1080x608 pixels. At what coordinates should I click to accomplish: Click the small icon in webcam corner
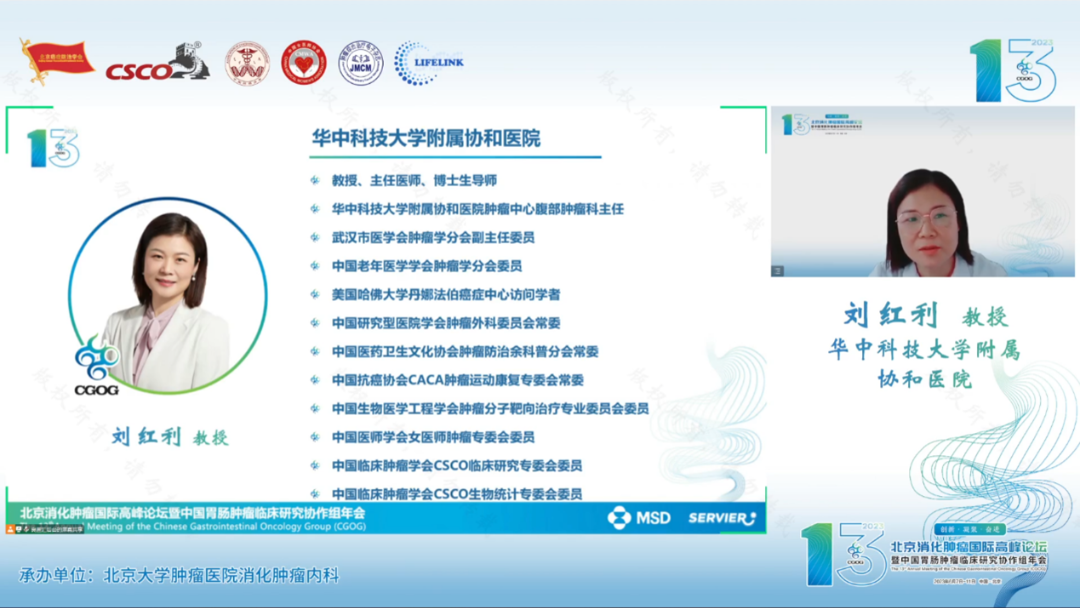point(778,271)
